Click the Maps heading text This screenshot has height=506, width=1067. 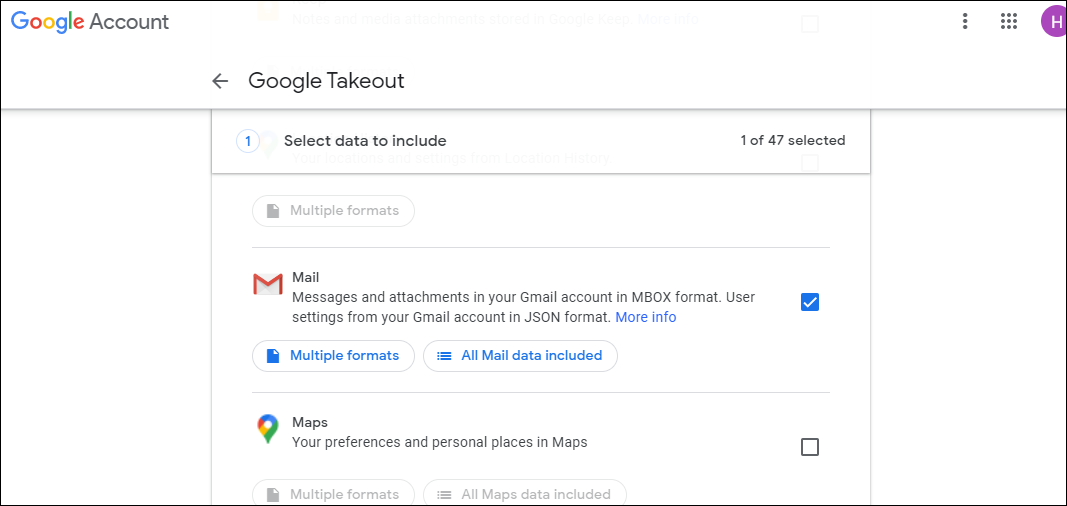[310, 422]
